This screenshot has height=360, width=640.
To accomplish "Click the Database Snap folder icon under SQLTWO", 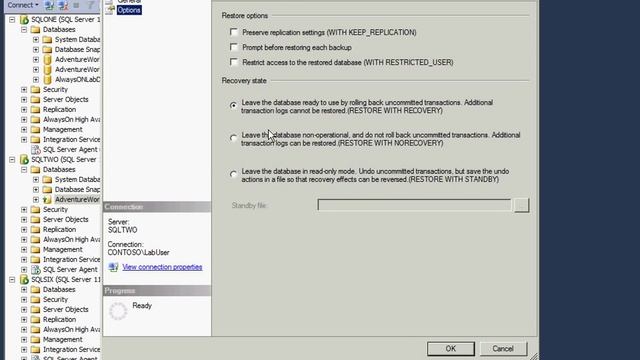I will 47,190.
